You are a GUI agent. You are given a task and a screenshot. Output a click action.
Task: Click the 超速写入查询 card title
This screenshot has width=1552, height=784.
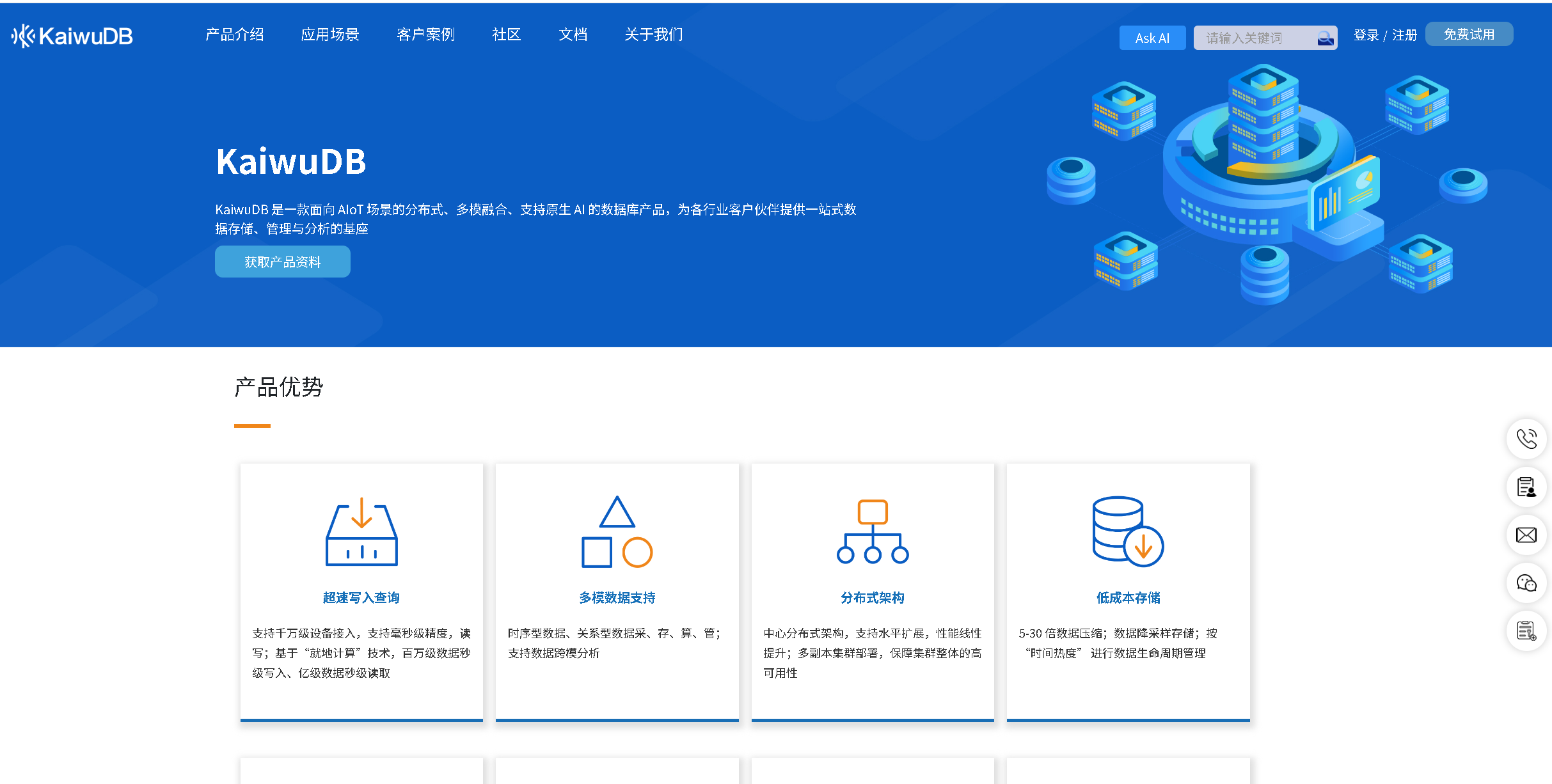pos(361,598)
